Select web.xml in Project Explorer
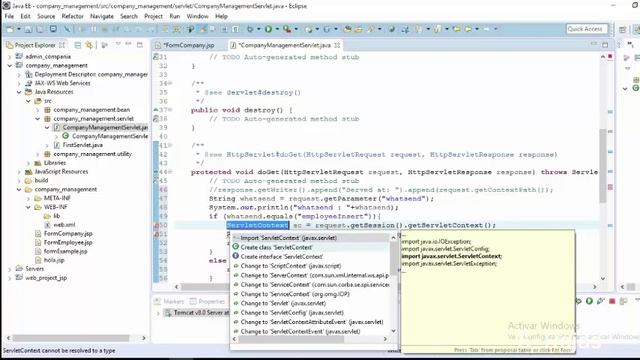Screen dimensions: 640x360 pyautogui.click(x=64, y=225)
